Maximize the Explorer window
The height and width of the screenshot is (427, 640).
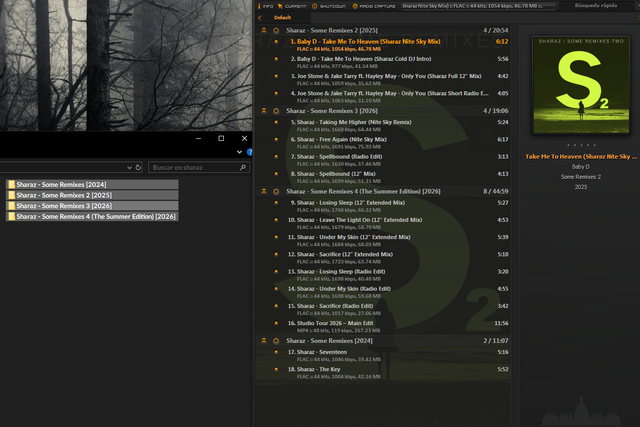click(x=221, y=138)
